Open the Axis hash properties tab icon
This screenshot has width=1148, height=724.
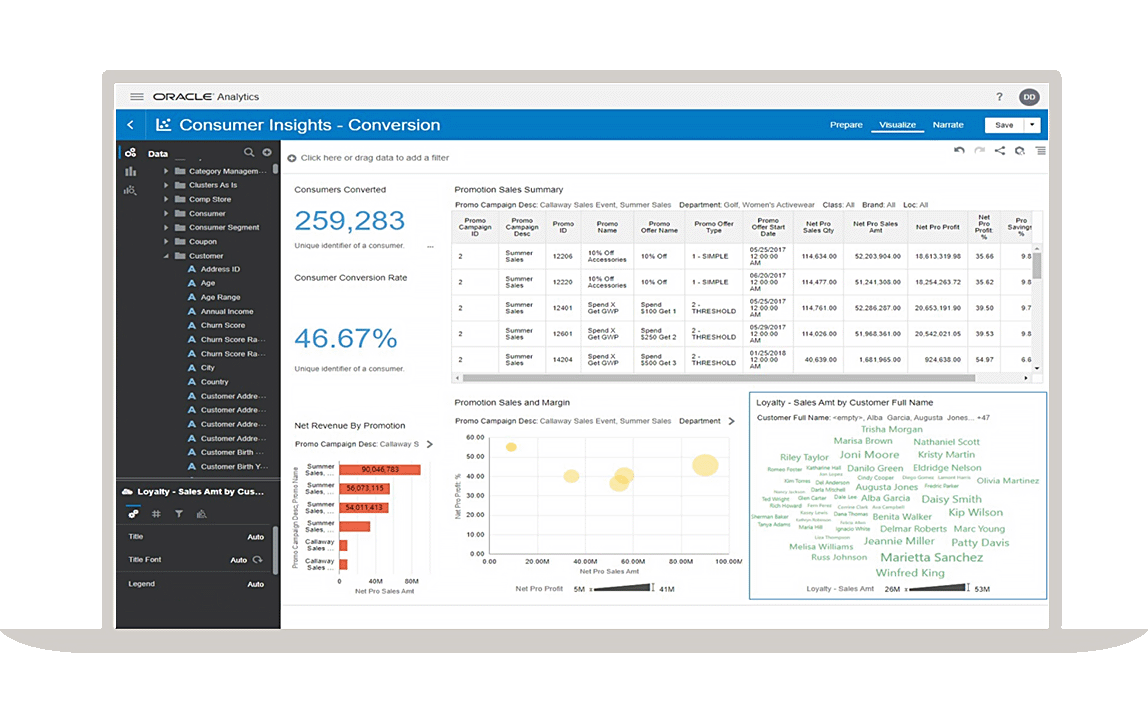(156, 514)
